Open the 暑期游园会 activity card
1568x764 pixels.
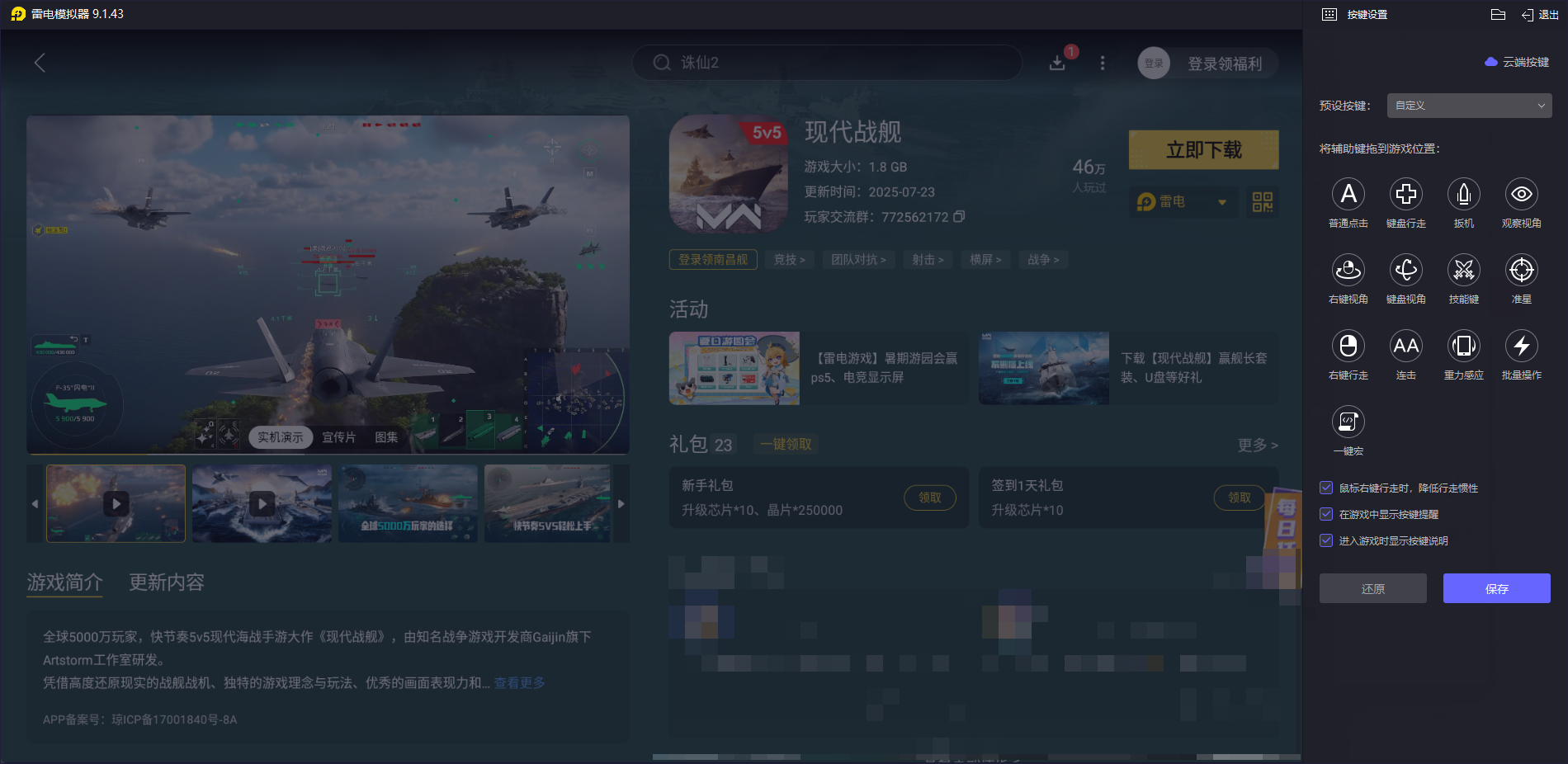click(819, 368)
